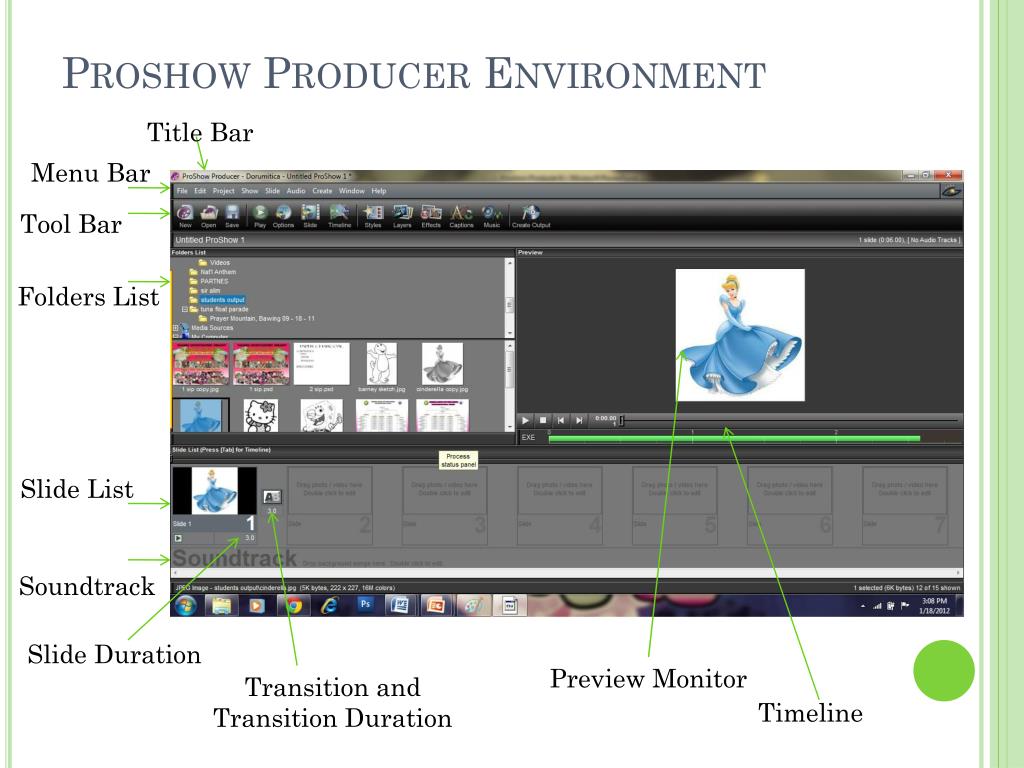Select the SpongeBob sketch thumbnail
Viewport: 1024px width, 768px height.
[x=321, y=415]
